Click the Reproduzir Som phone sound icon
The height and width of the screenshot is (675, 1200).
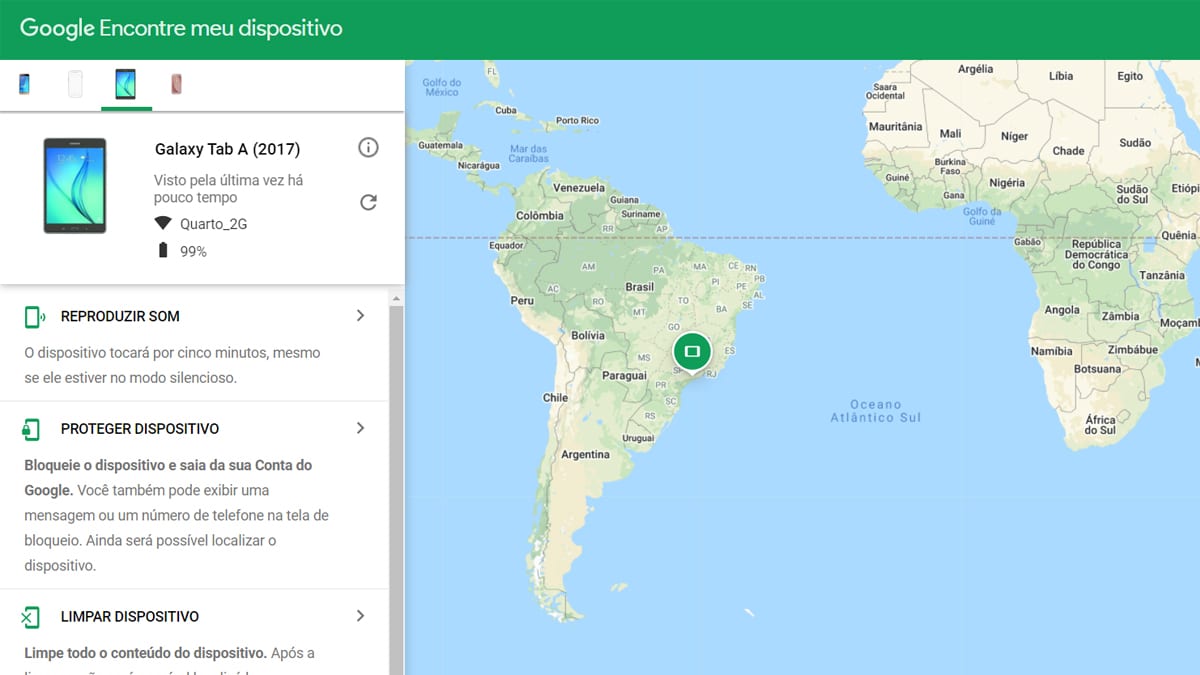34,317
